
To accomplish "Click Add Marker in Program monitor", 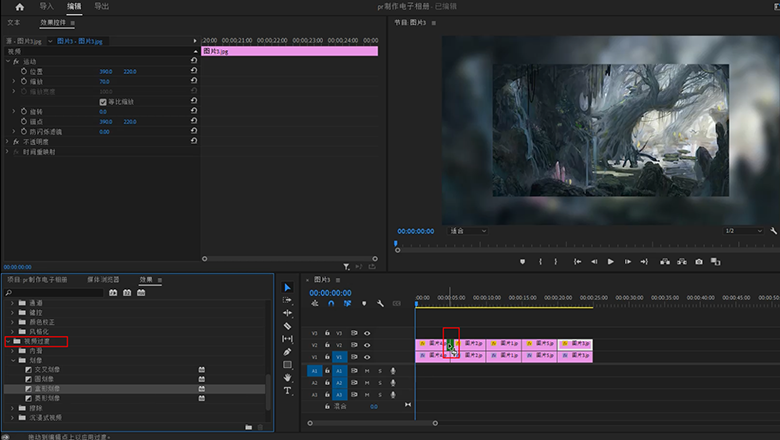I will 522,262.
